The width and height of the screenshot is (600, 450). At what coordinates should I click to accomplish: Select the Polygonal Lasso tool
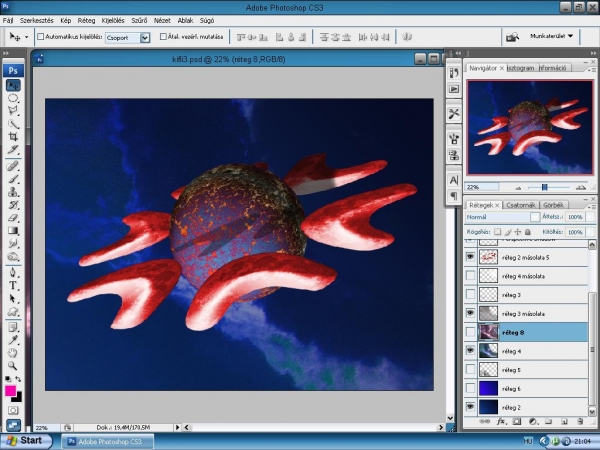pyautogui.click(x=13, y=111)
